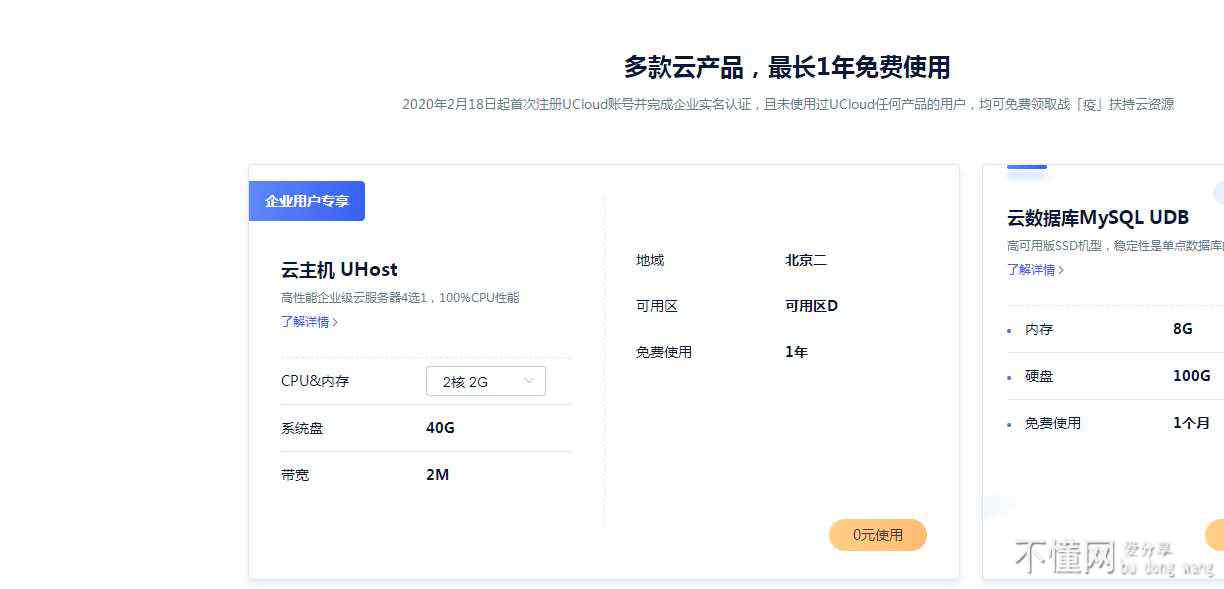The height and width of the screenshot is (589, 1224).
Task: Click "硬盘" label in the MySQL UDB card
Action: coord(1039,376)
